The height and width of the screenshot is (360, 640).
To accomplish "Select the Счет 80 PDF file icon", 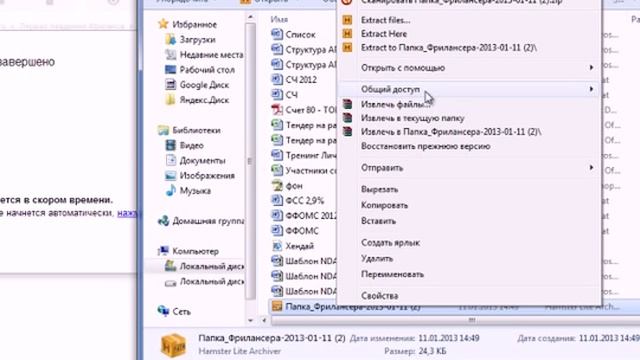I will tap(277, 110).
